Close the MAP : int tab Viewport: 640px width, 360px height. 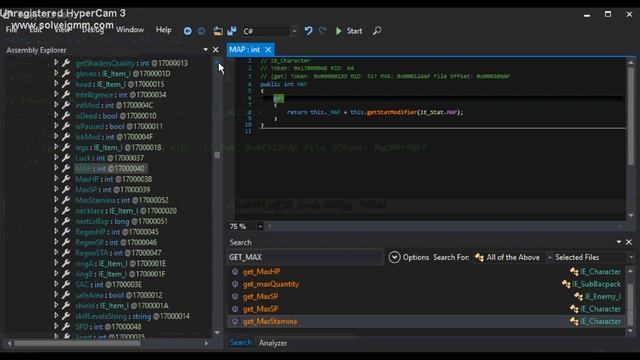coord(268,50)
